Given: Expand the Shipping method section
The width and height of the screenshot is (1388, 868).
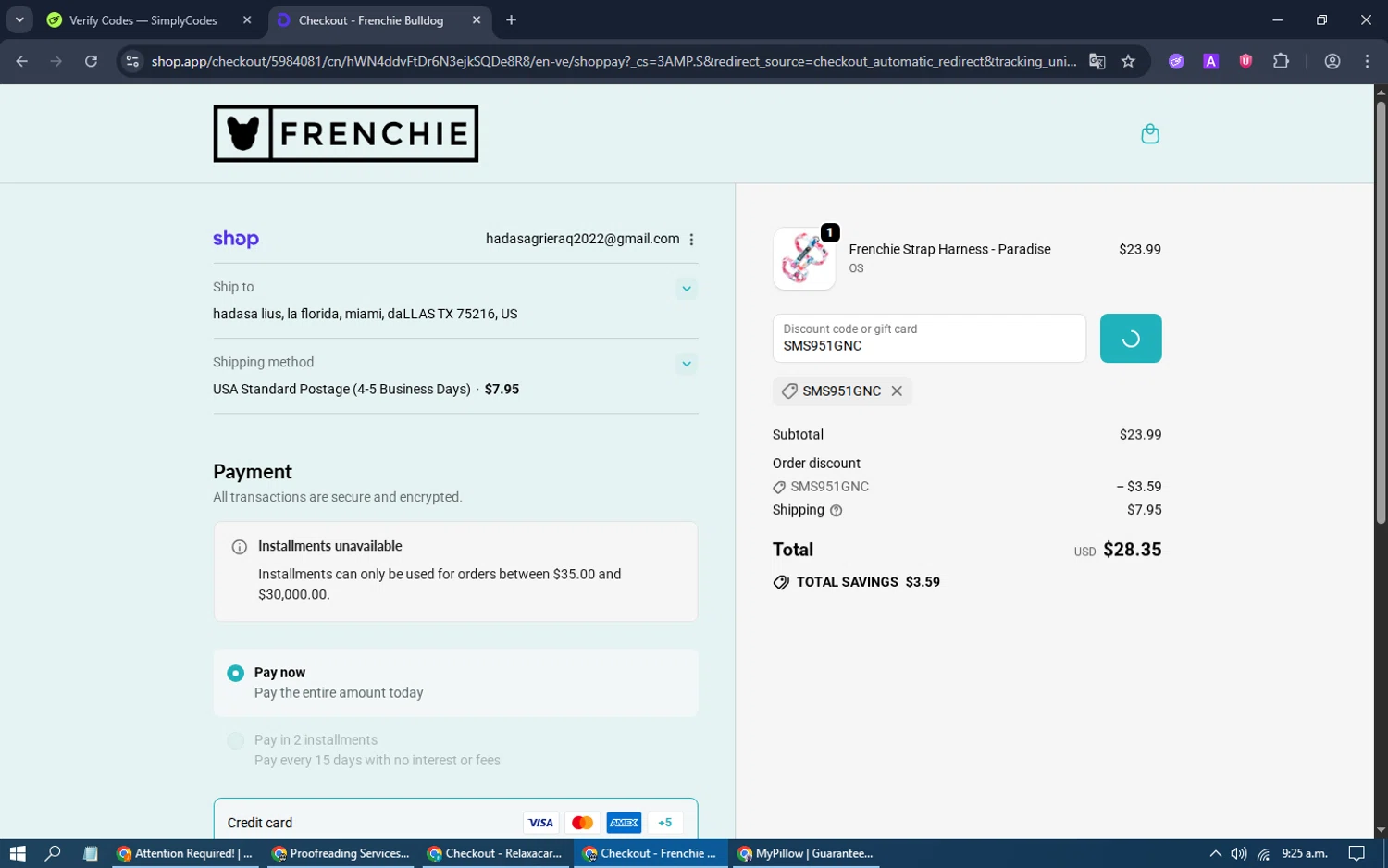Looking at the screenshot, I should [686, 364].
